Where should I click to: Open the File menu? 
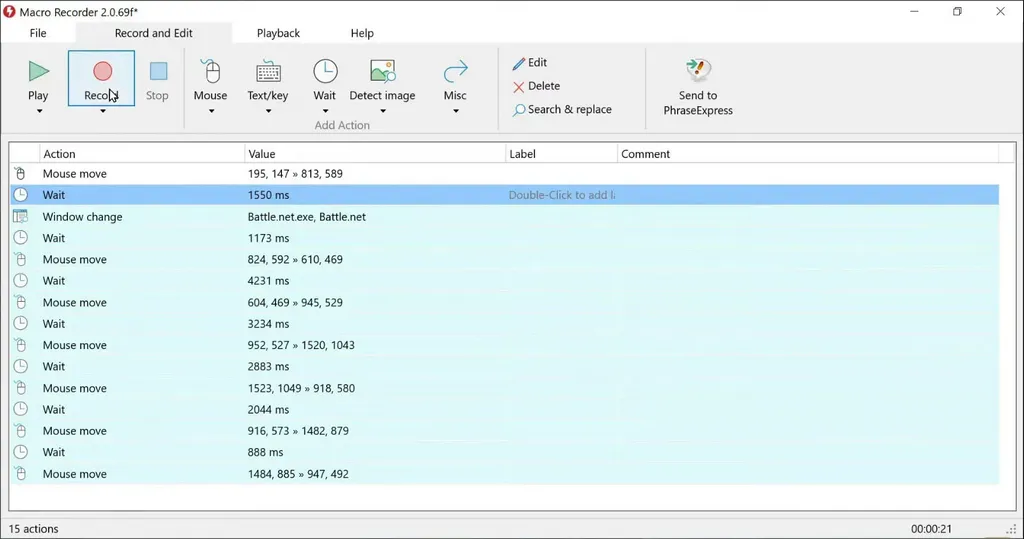click(38, 33)
